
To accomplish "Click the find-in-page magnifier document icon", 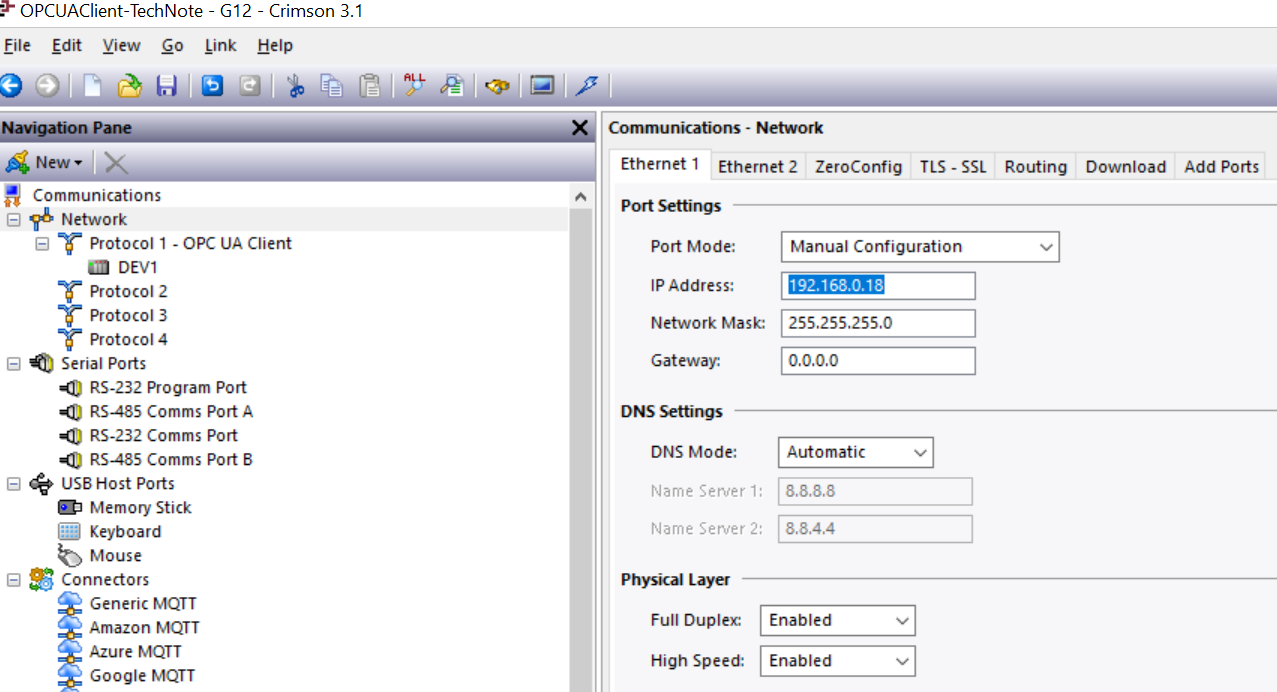I will point(452,86).
